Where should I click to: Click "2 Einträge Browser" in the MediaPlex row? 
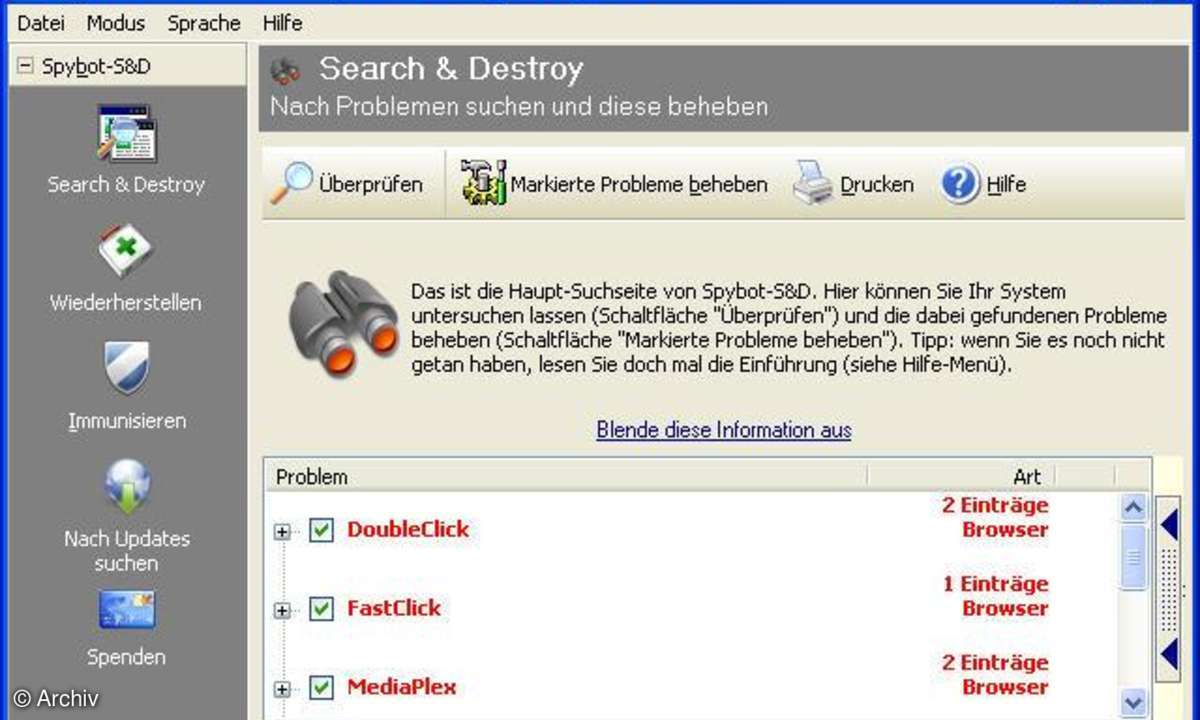pos(995,675)
